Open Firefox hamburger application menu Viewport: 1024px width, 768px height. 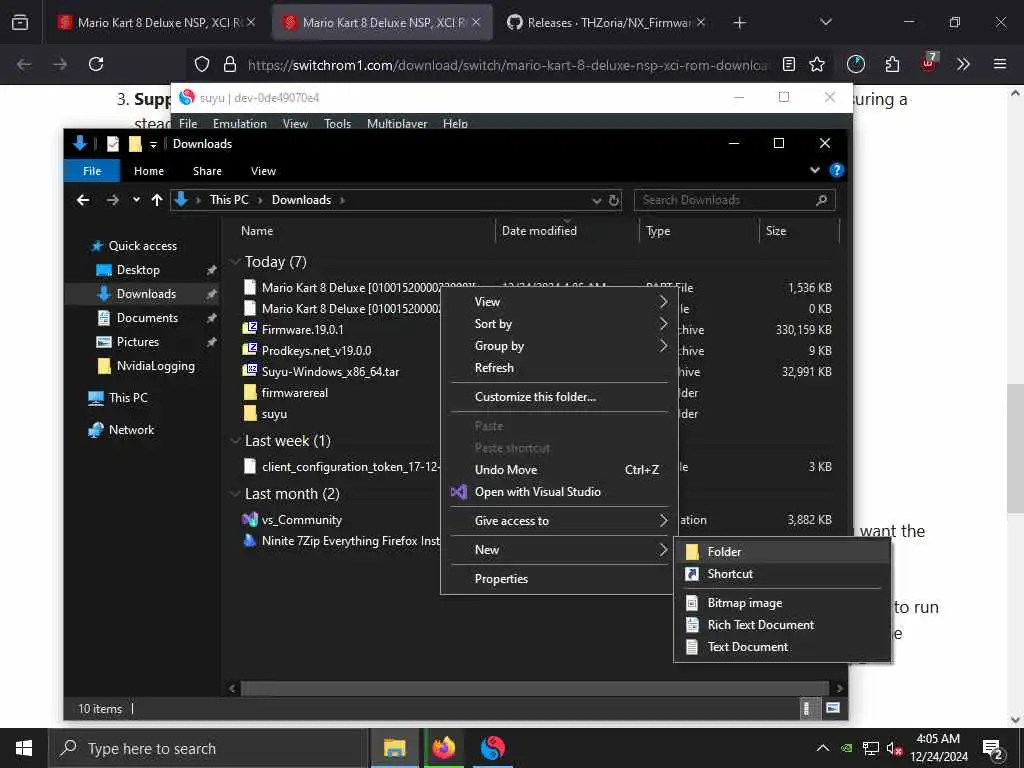pos(999,64)
